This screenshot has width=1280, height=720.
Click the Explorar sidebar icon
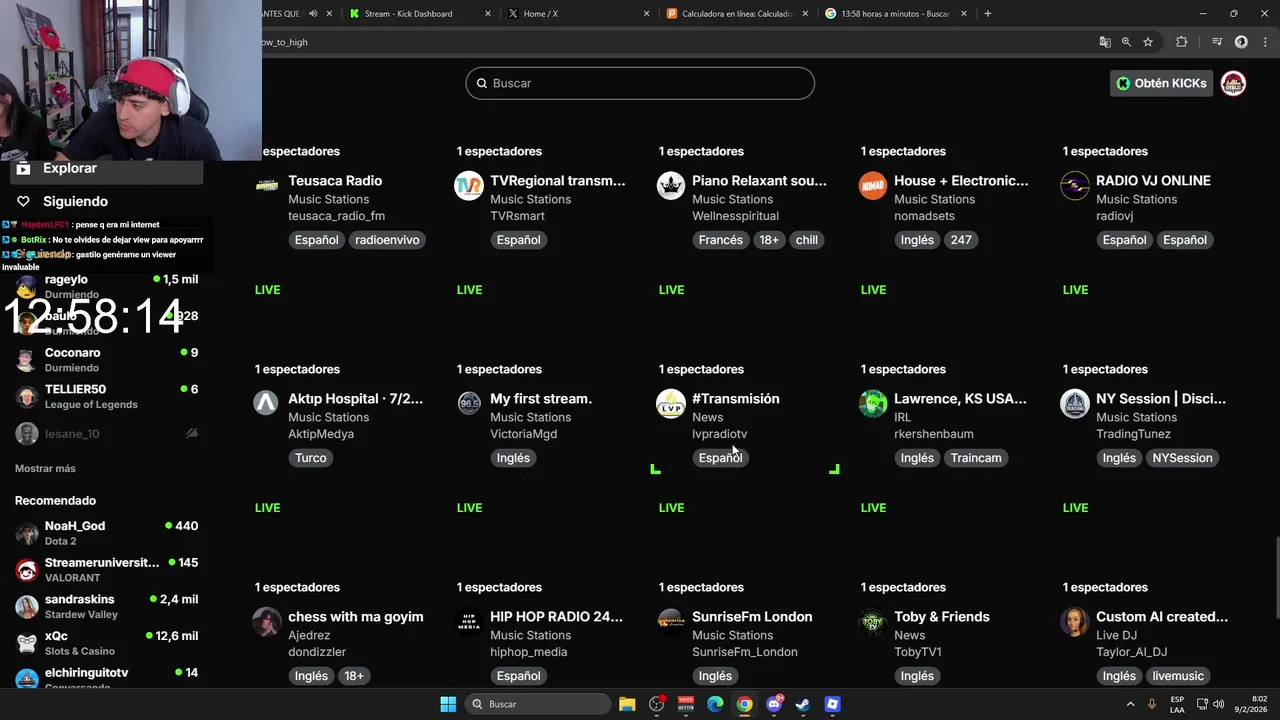pos(23,168)
